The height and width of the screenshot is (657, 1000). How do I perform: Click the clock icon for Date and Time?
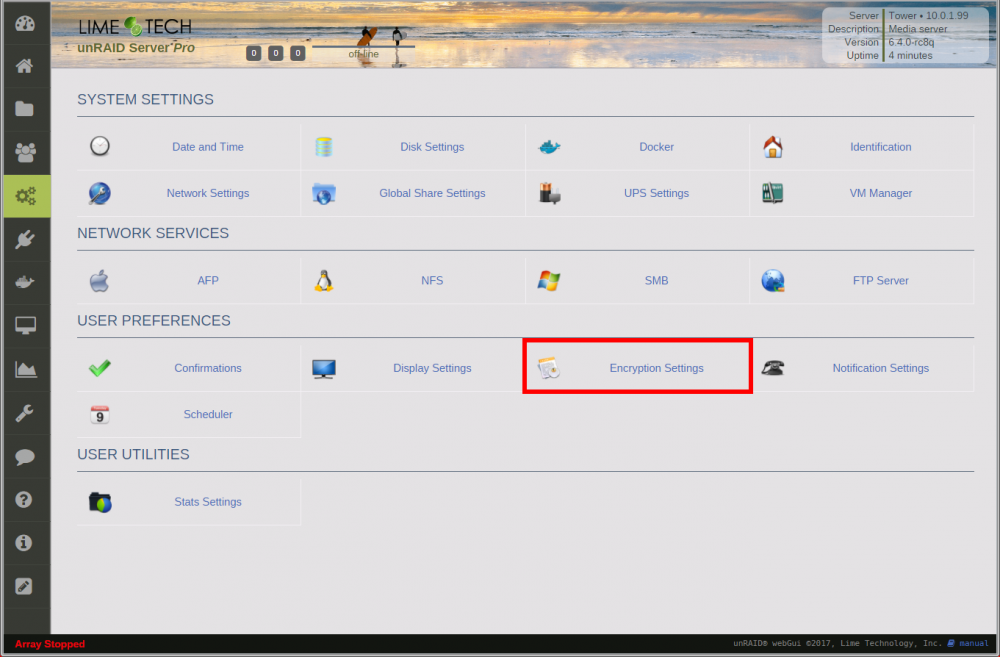tap(99, 146)
